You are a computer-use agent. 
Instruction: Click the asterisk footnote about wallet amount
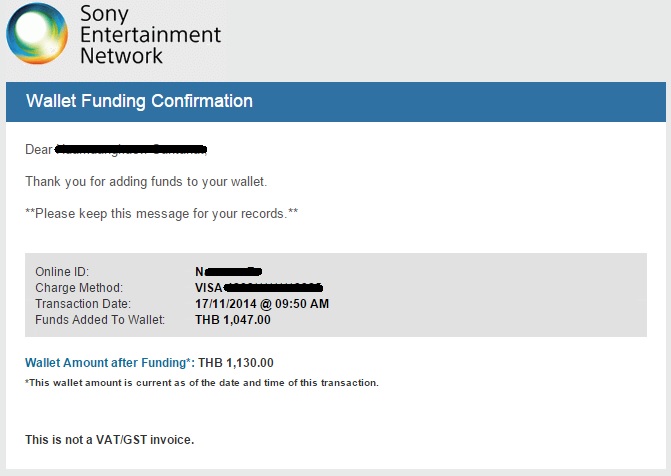pyautogui.click(x=201, y=383)
